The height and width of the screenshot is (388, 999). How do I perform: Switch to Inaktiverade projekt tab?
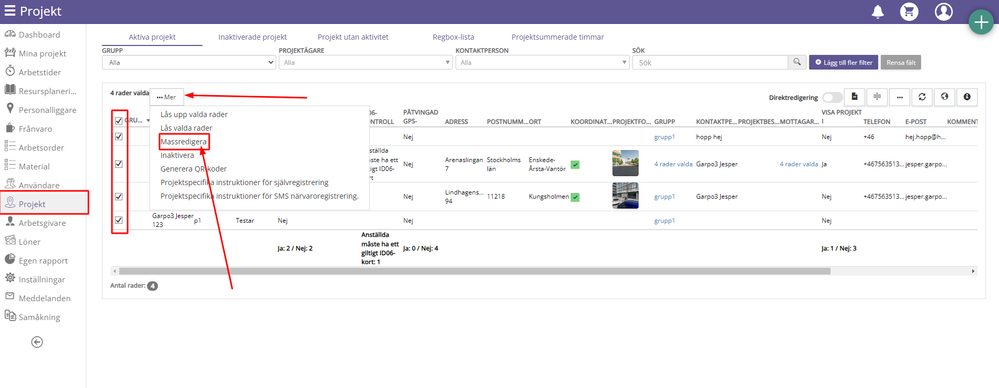pyautogui.click(x=252, y=37)
